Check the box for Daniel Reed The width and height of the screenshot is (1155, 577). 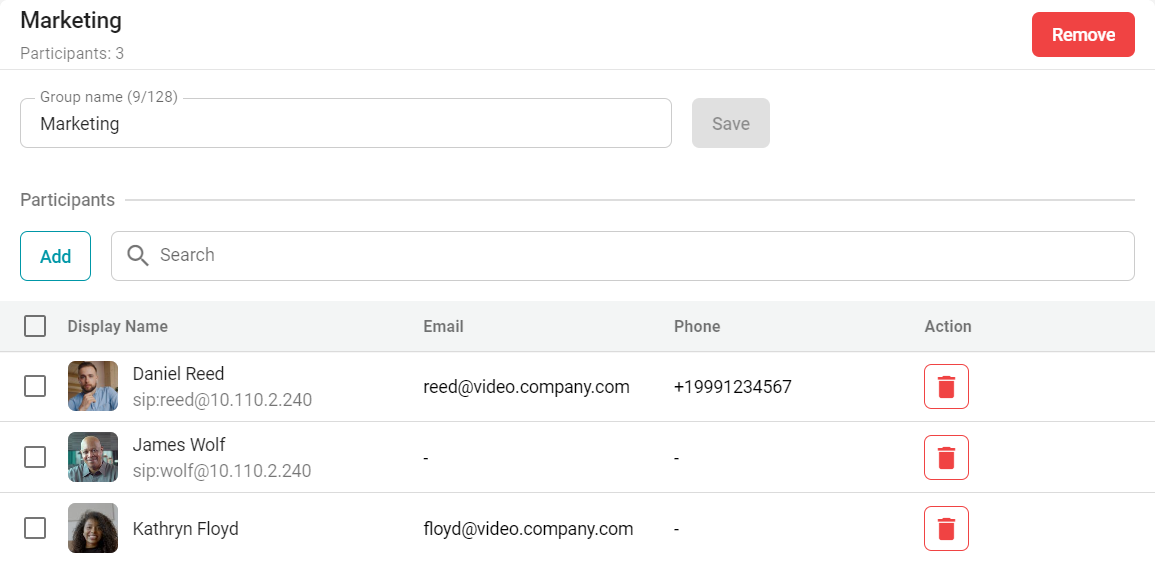tap(35, 386)
